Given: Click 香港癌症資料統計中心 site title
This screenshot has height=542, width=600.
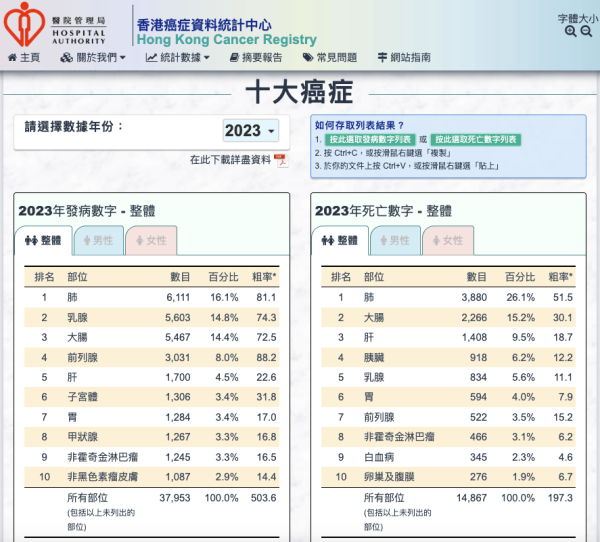Looking at the screenshot, I should (204, 25).
